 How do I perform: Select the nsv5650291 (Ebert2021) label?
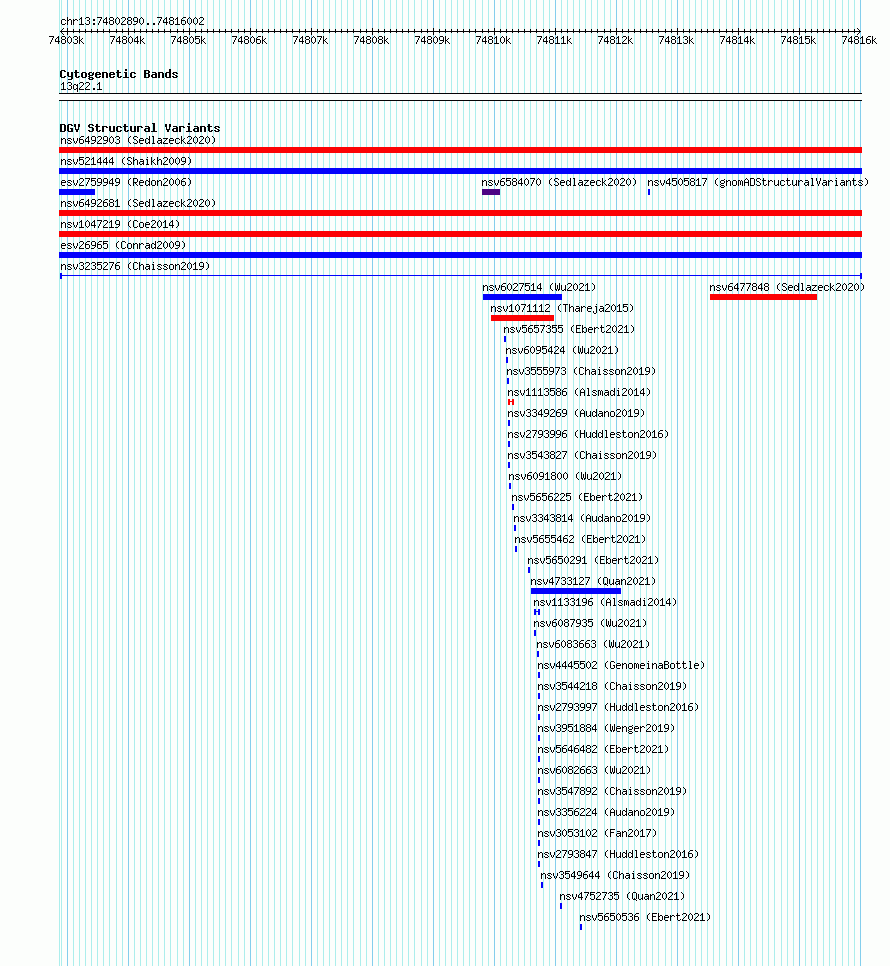[593, 560]
